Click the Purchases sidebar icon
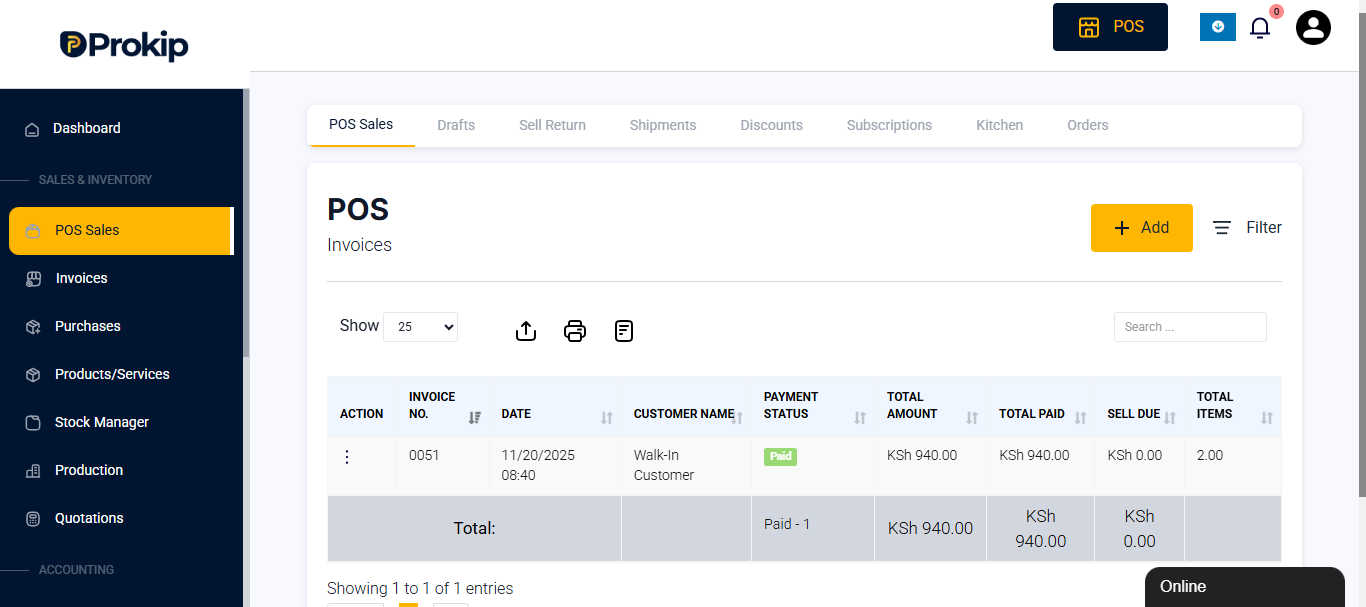The height and width of the screenshot is (607, 1366). coord(33,327)
